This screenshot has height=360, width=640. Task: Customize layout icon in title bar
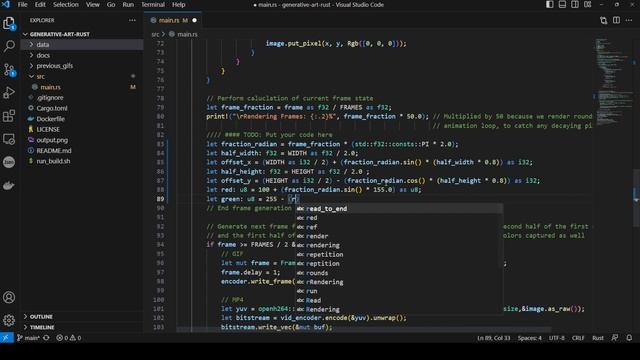click(587, 4)
